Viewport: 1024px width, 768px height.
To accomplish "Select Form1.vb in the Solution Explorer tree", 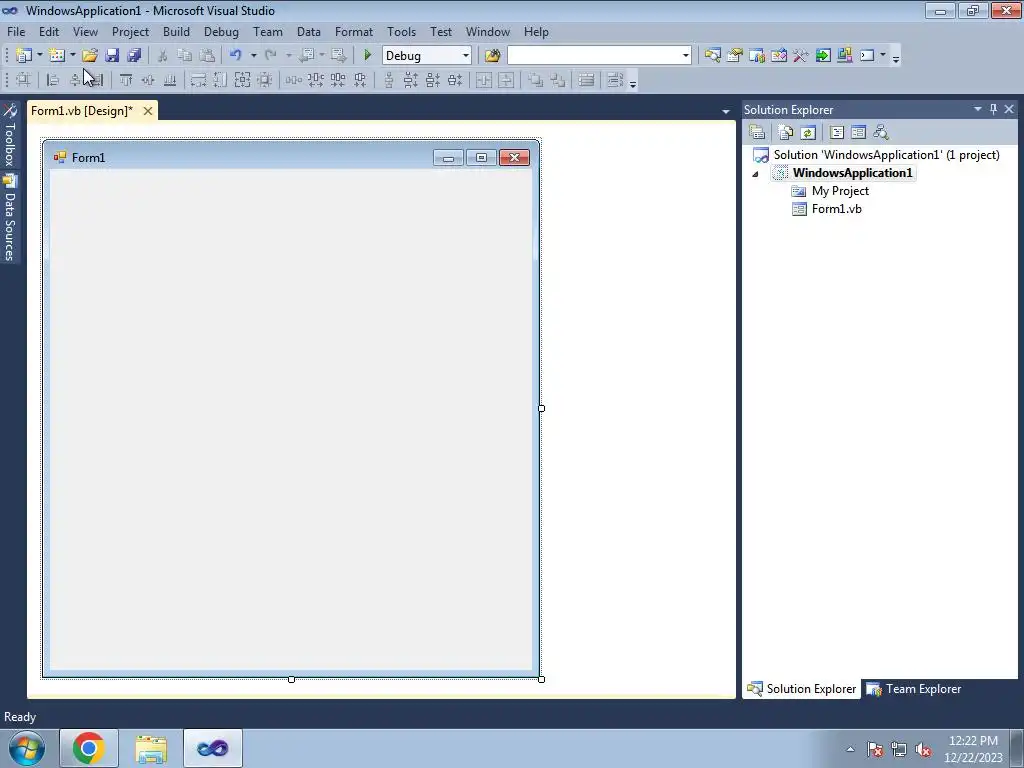I will click(836, 209).
